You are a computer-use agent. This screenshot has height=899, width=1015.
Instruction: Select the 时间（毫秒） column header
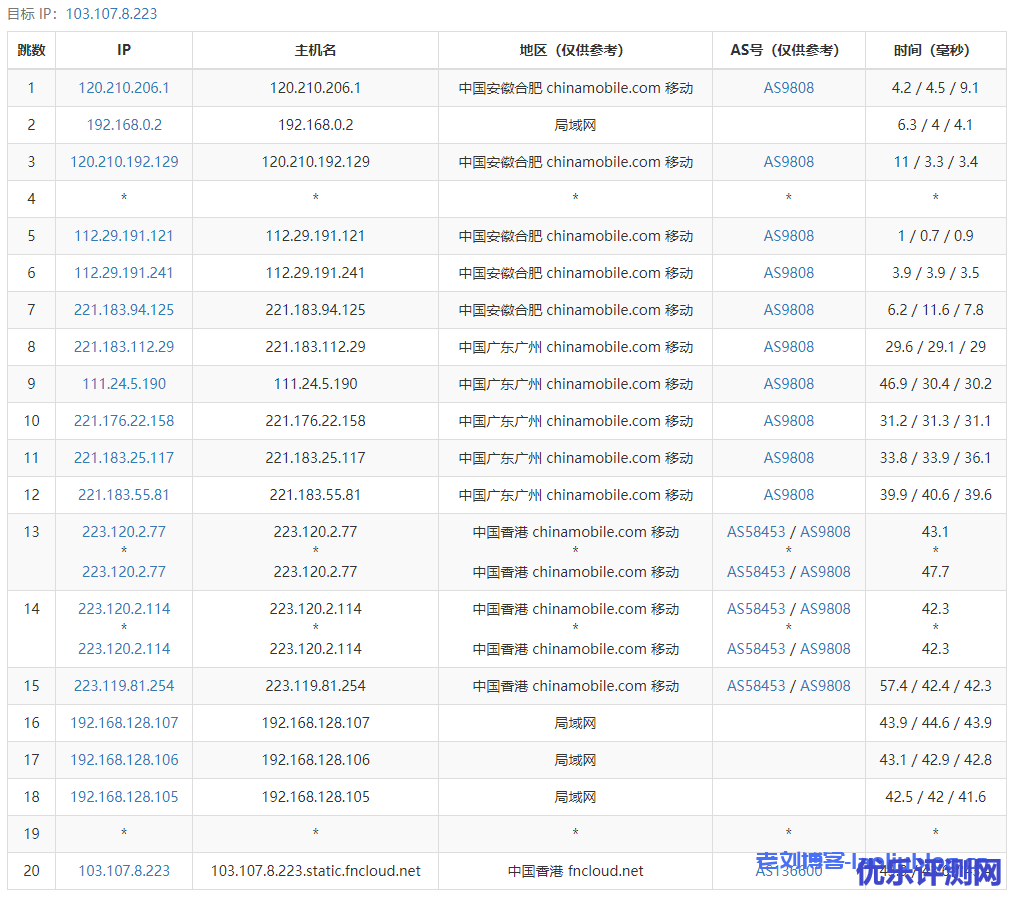[x=935, y=50]
